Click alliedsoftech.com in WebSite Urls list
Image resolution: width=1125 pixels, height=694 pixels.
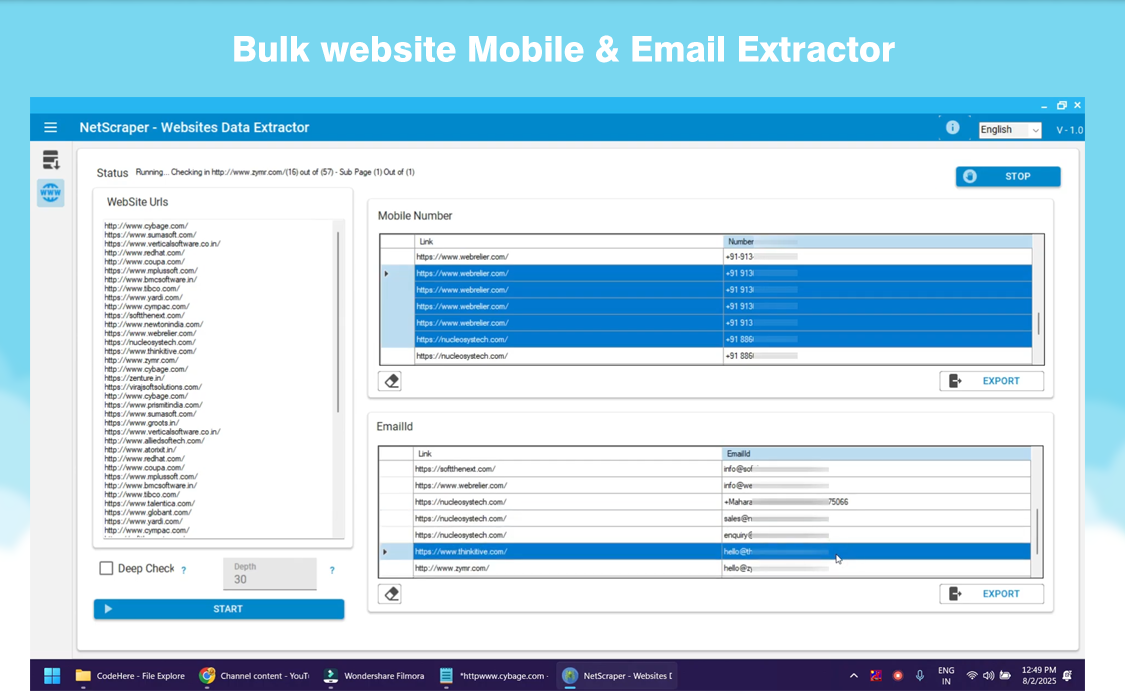154,441
